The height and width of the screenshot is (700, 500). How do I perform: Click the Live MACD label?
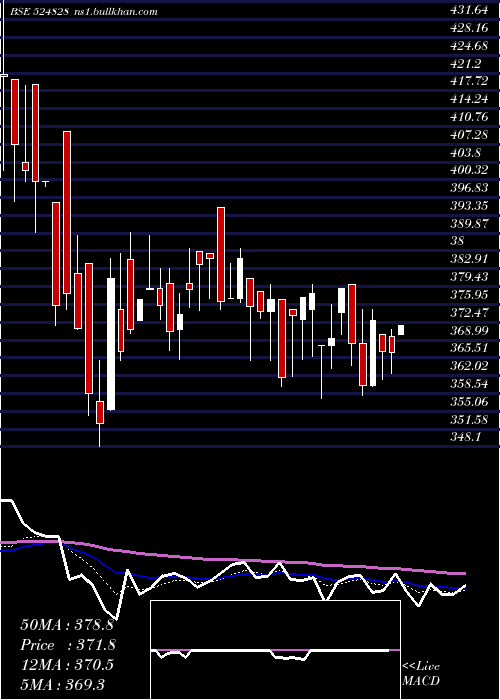click(421, 673)
